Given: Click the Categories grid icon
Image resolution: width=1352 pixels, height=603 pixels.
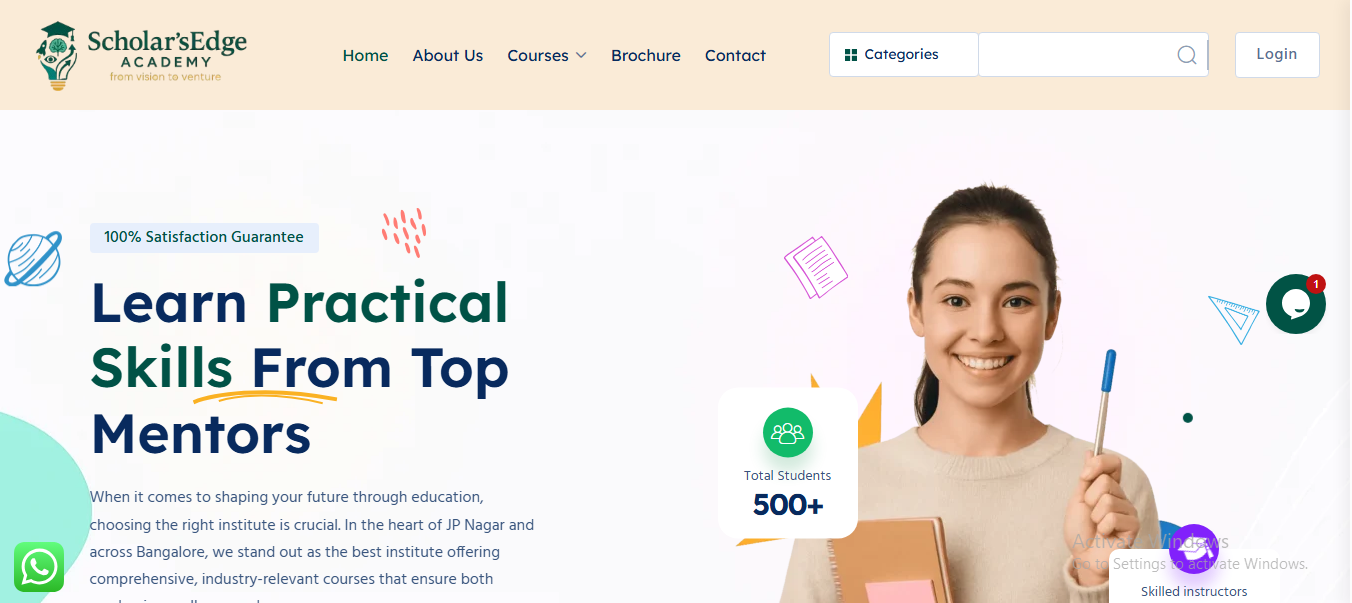Looking at the screenshot, I should [x=851, y=55].
